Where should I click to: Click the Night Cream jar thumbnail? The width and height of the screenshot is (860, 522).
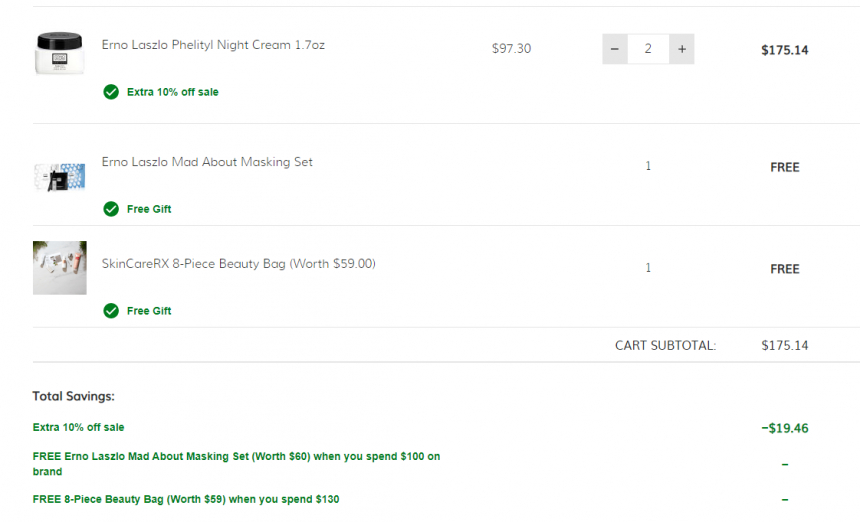(x=59, y=53)
